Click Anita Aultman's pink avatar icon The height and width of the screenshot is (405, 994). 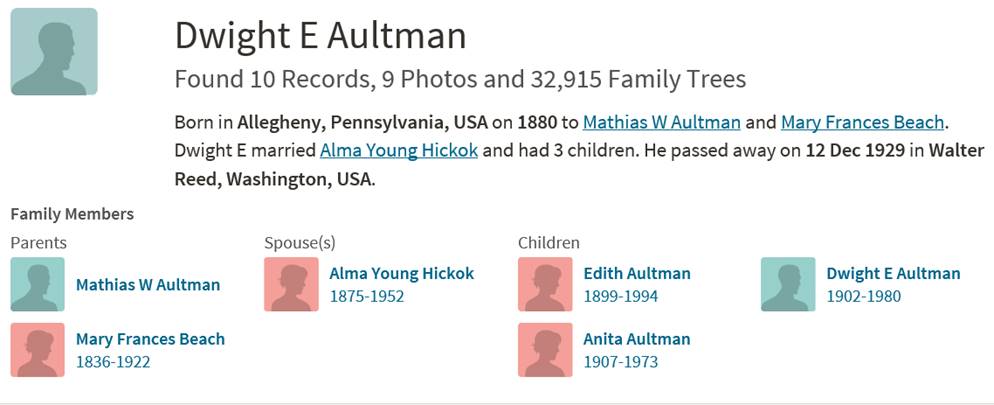[545, 350]
